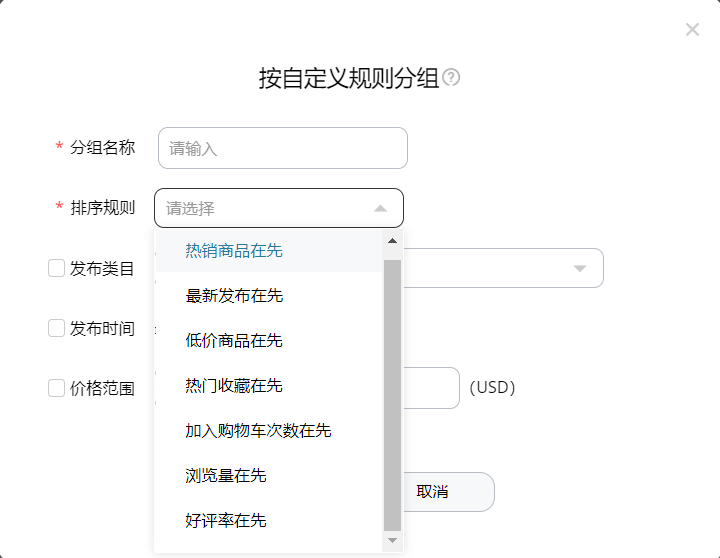
Task: Choose 加入购物车次数在先 option
Action: point(269,430)
